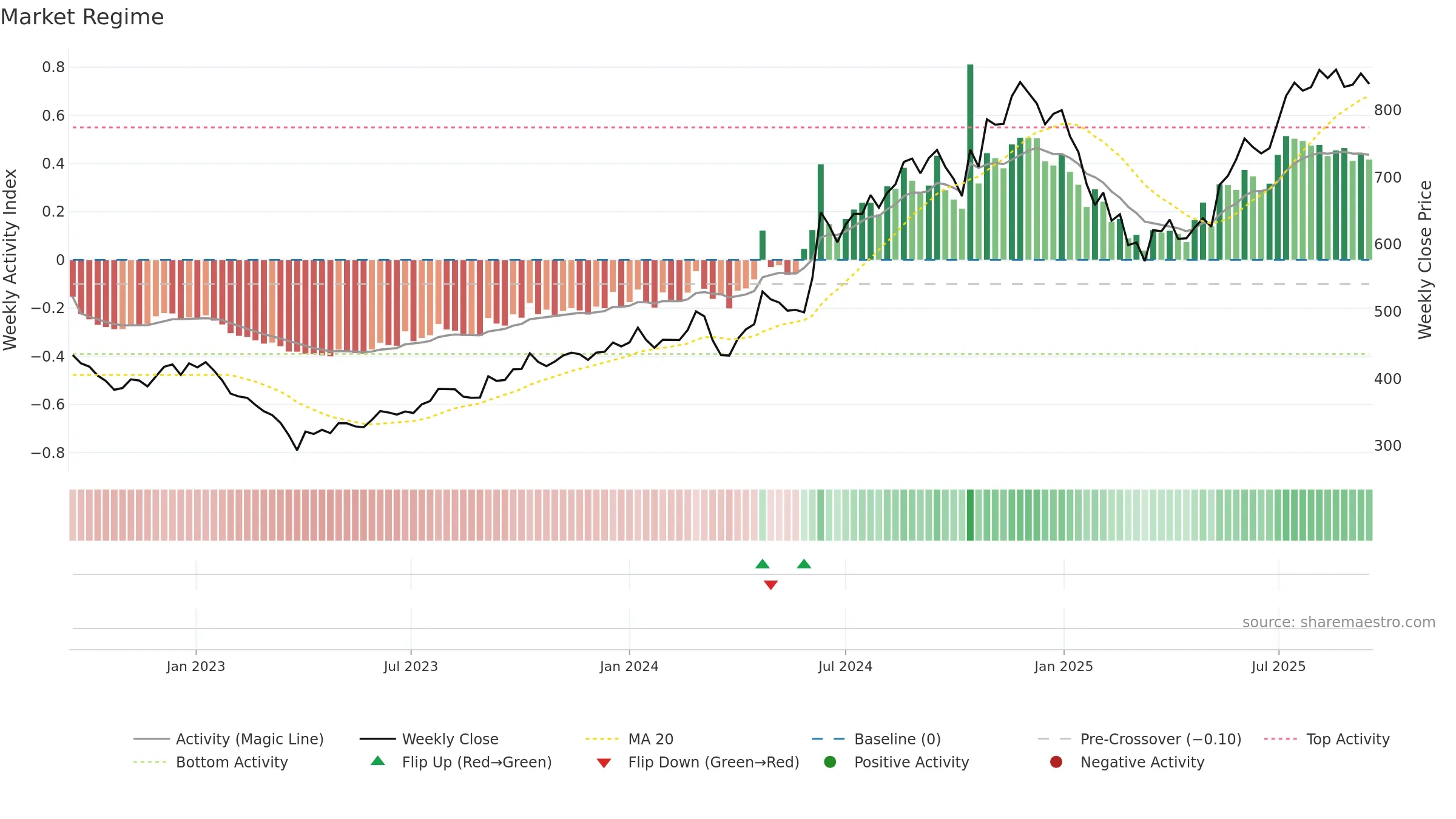Click the green Positive Activity legend dot

coord(830,761)
